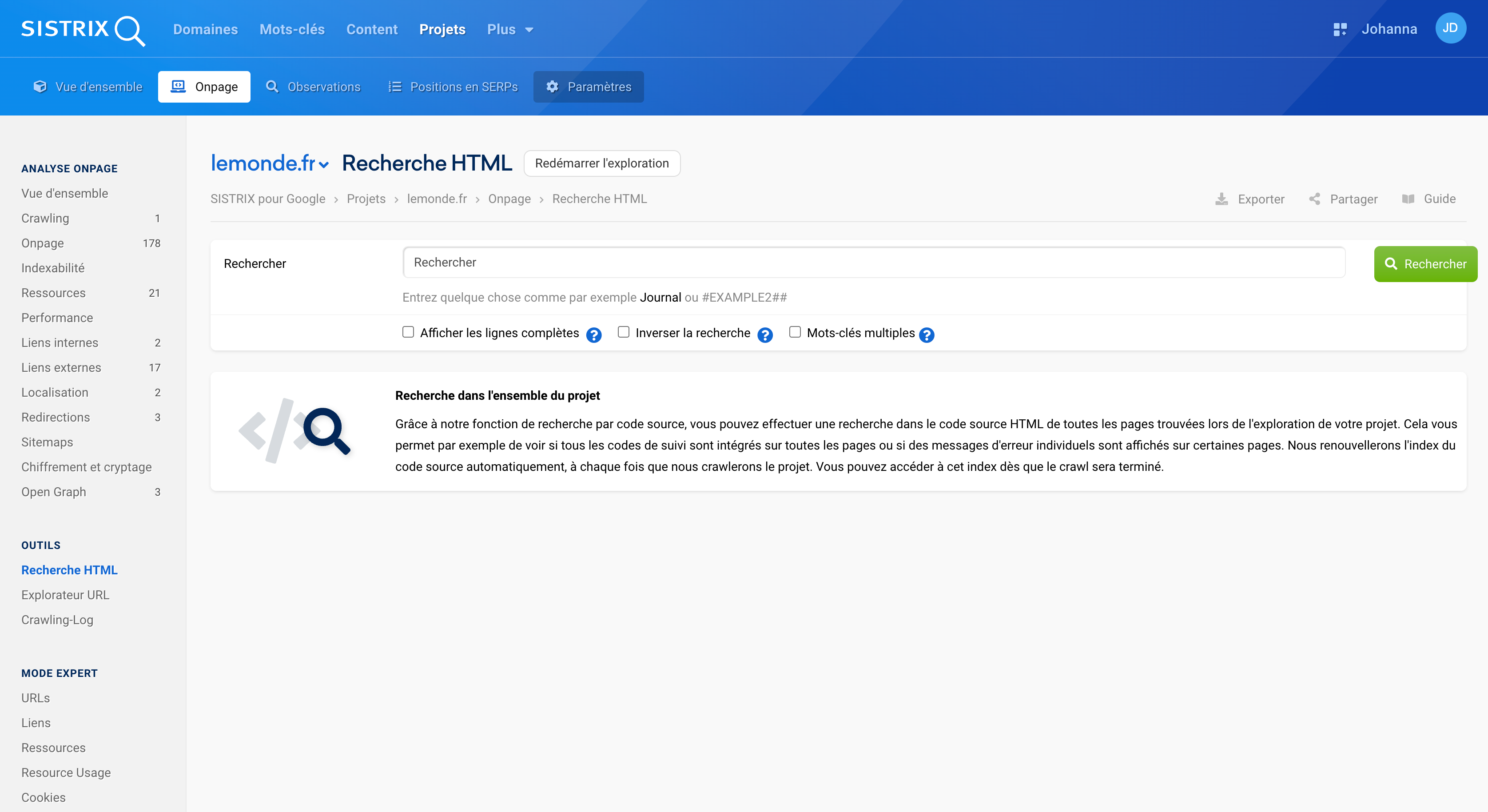Switch to the Observations tab
This screenshot has width=1488, height=812.
(313, 87)
